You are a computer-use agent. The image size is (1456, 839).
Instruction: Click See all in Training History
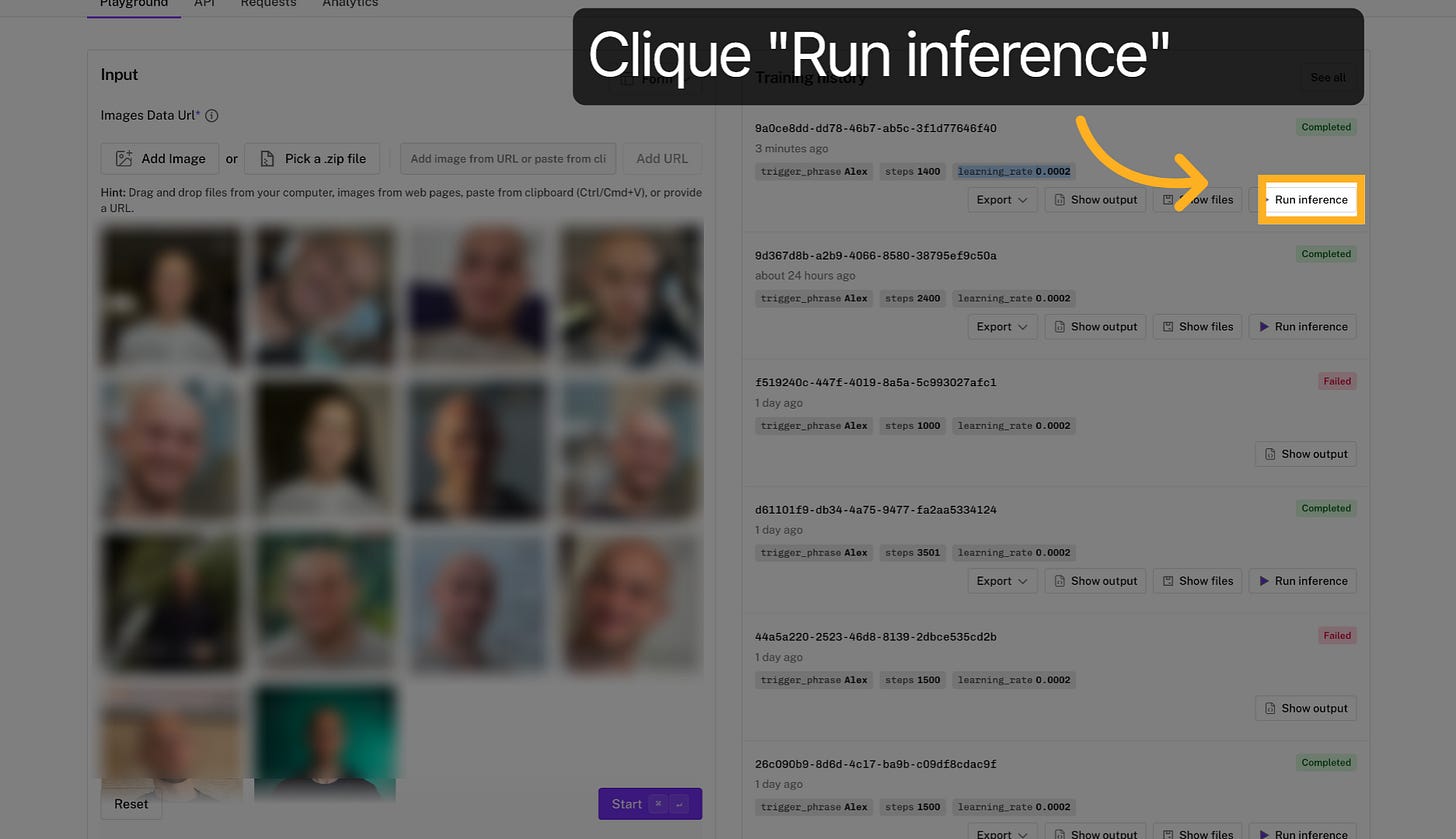[1327, 77]
